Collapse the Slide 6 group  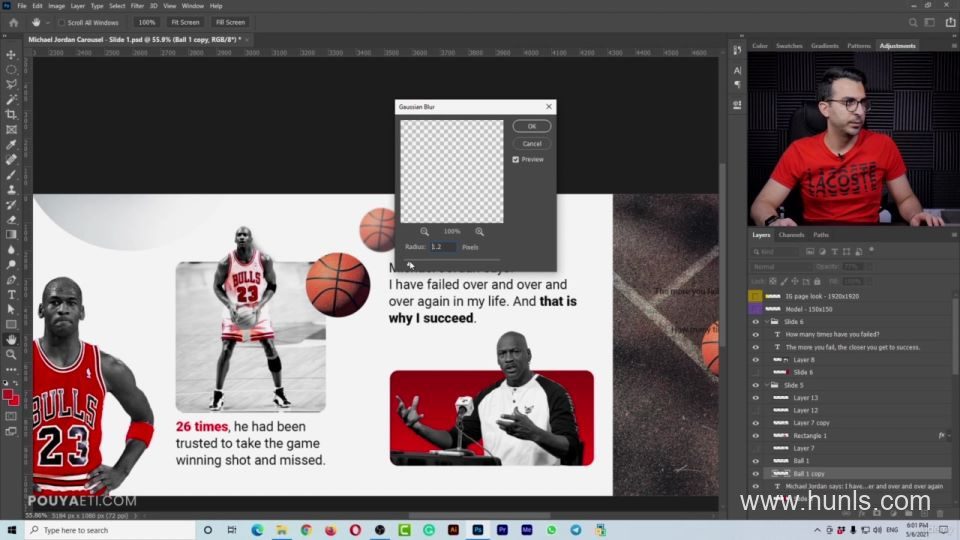[767, 321]
